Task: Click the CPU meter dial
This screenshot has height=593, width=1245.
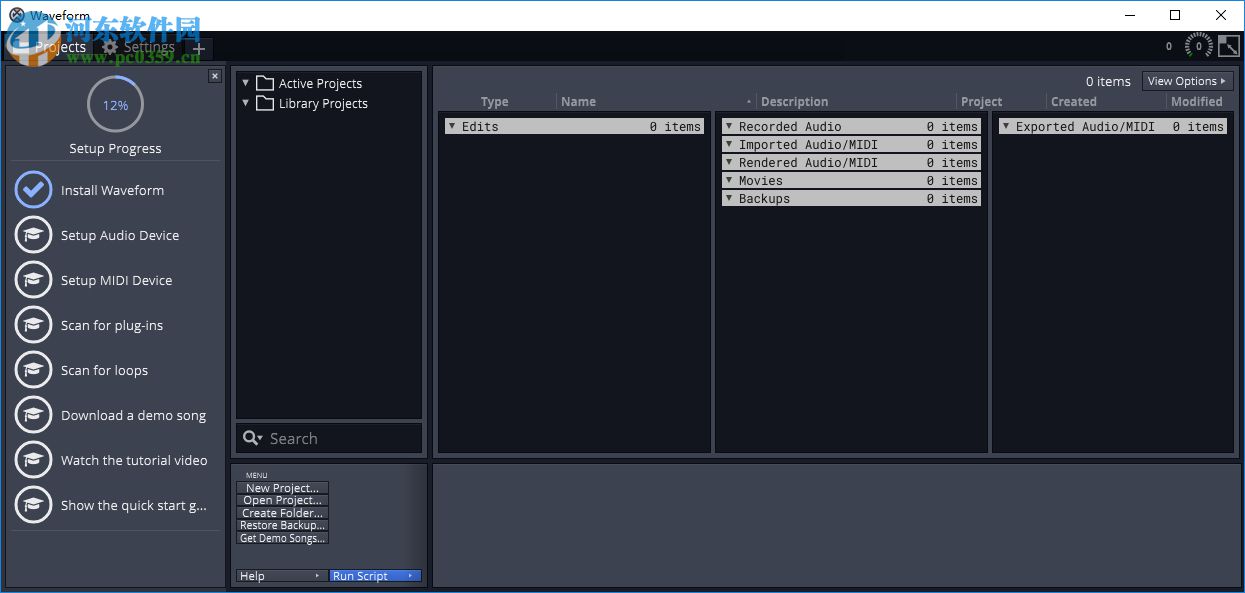Action: (x=1197, y=45)
